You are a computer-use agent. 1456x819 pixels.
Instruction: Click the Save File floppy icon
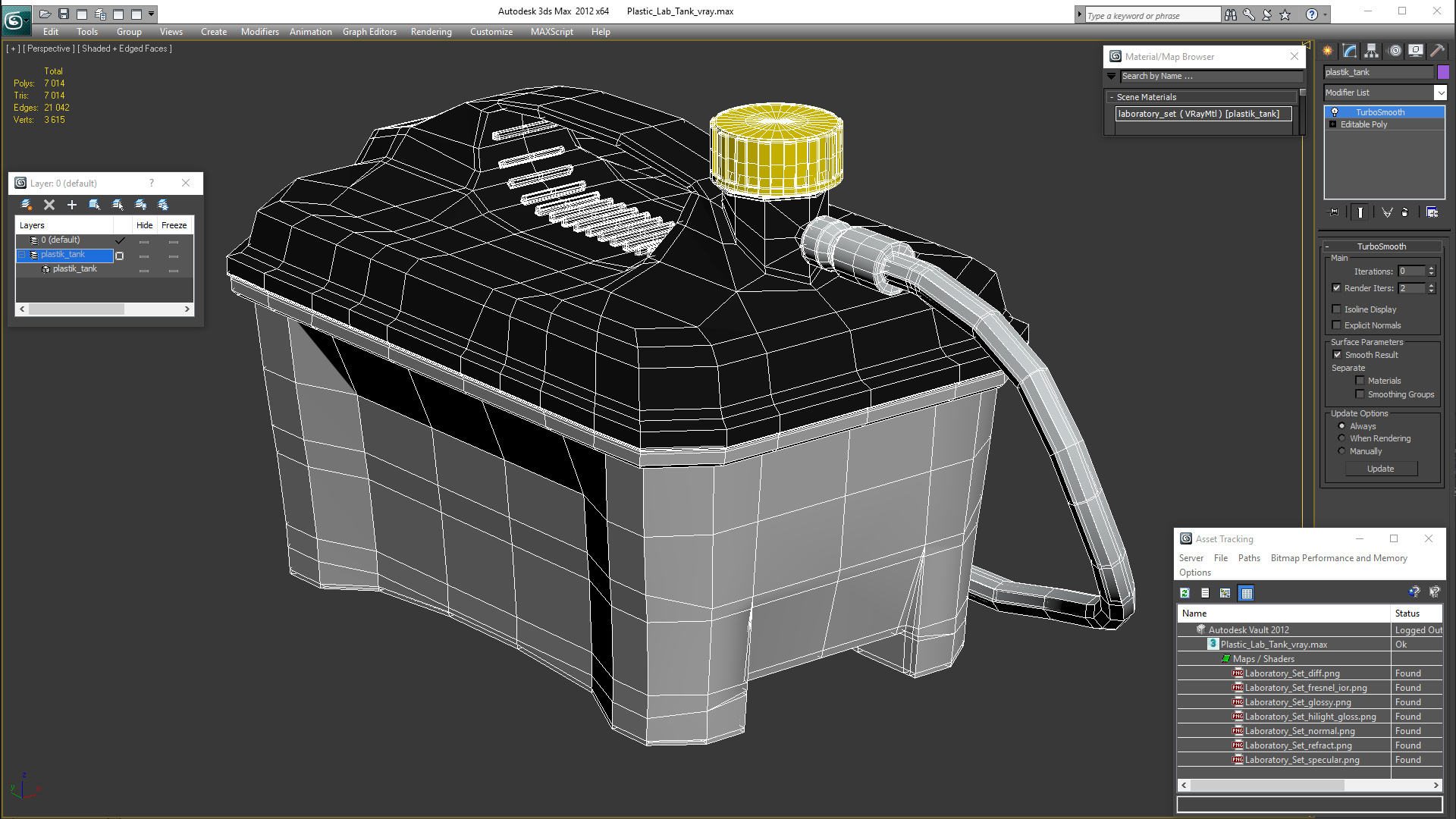coord(64,14)
